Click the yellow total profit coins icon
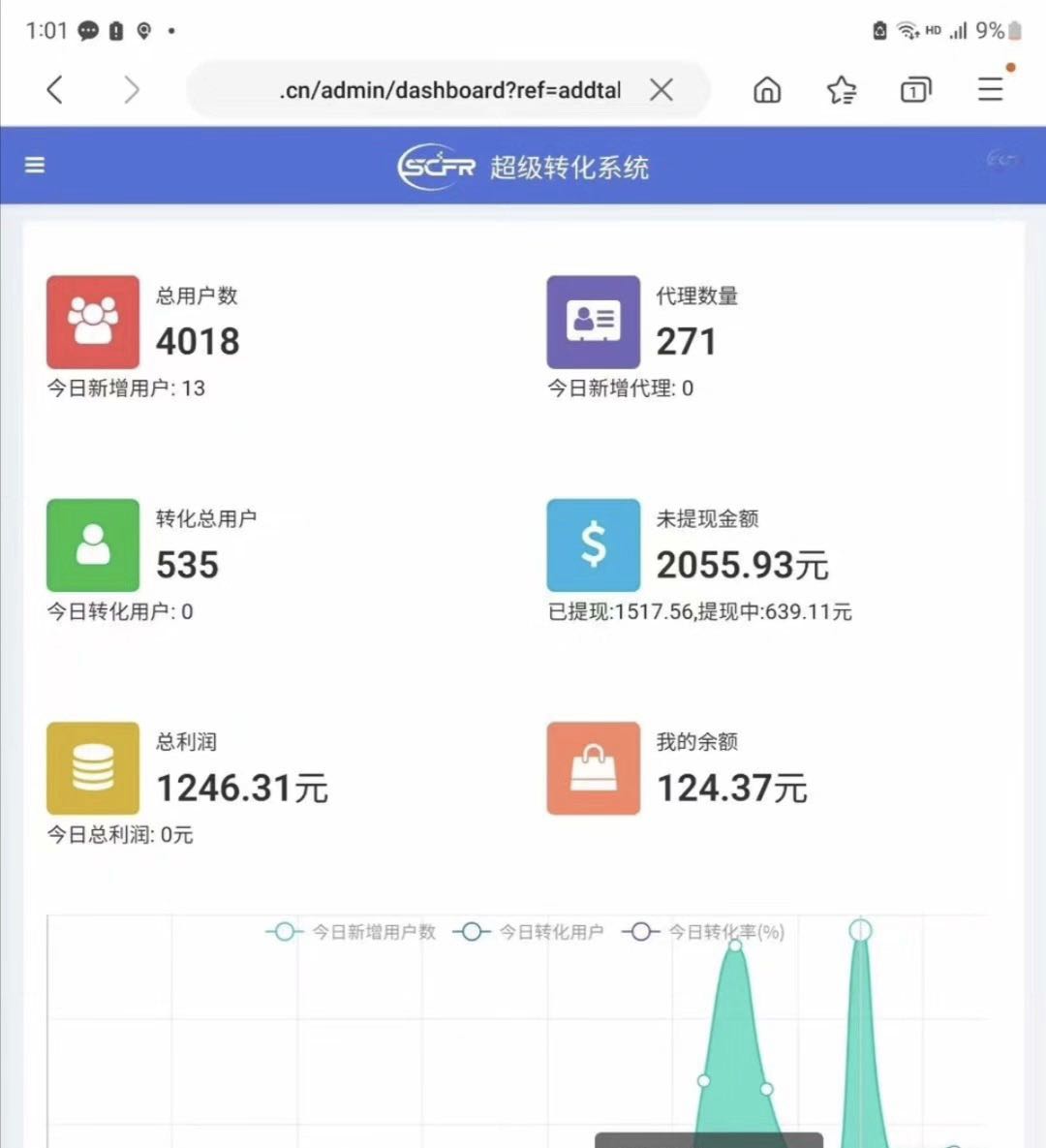1046x1148 pixels. (93, 767)
